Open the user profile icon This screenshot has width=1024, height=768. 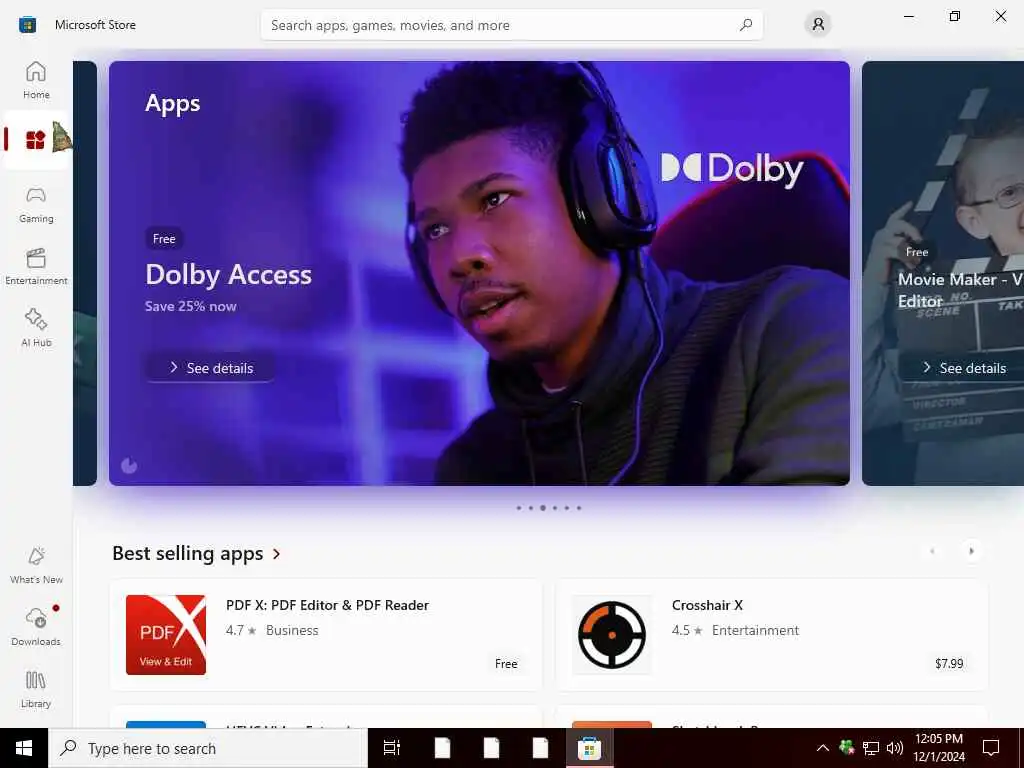click(818, 25)
